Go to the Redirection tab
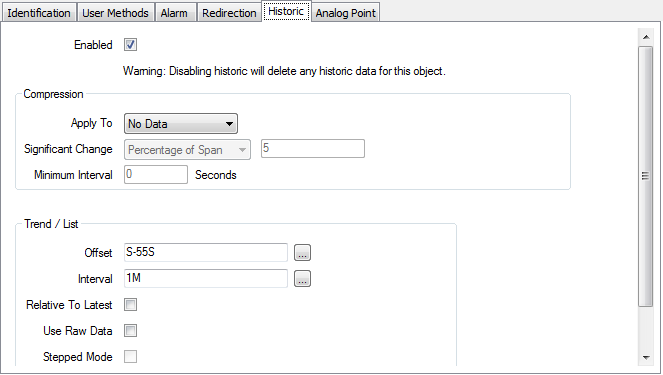This screenshot has width=663, height=375. [229, 13]
